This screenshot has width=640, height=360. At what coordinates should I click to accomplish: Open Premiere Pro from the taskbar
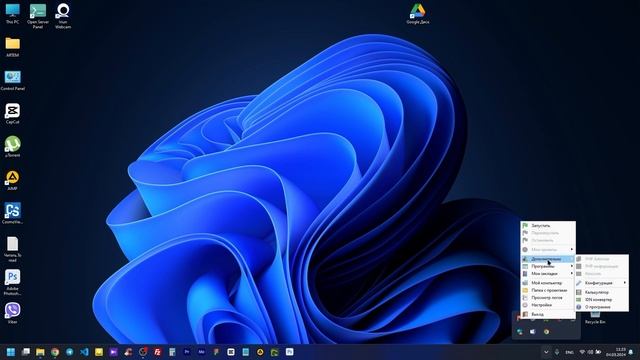tap(187, 352)
